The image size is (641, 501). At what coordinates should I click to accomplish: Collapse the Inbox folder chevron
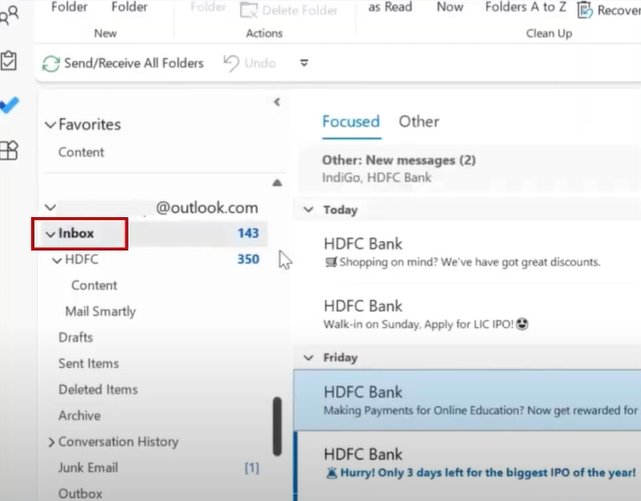point(50,234)
